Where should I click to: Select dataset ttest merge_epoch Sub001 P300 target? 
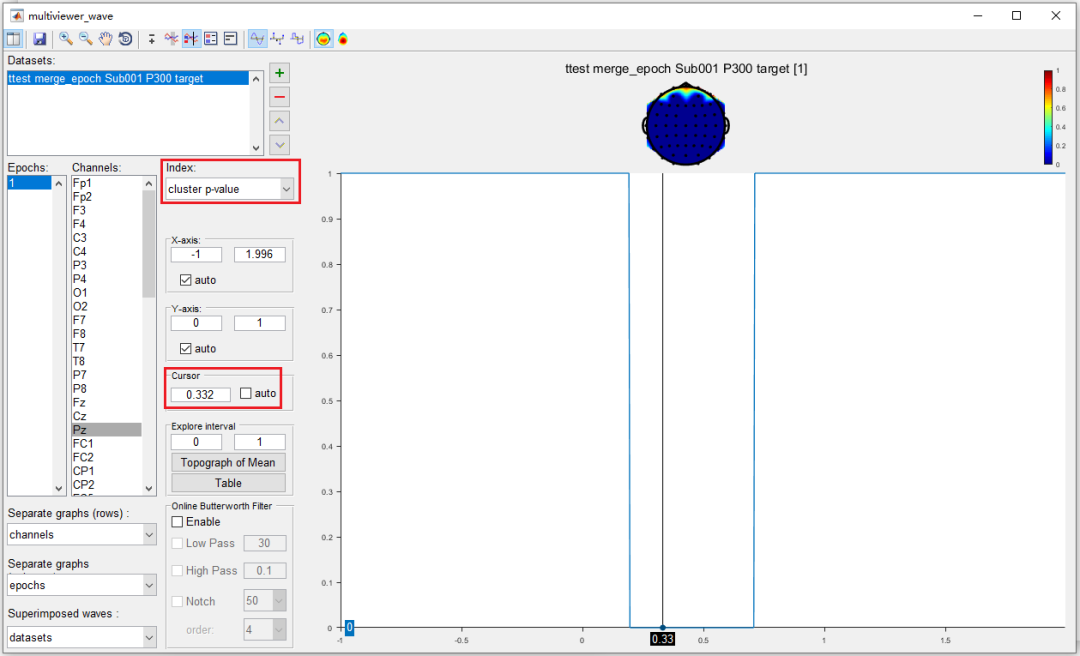tap(128, 79)
